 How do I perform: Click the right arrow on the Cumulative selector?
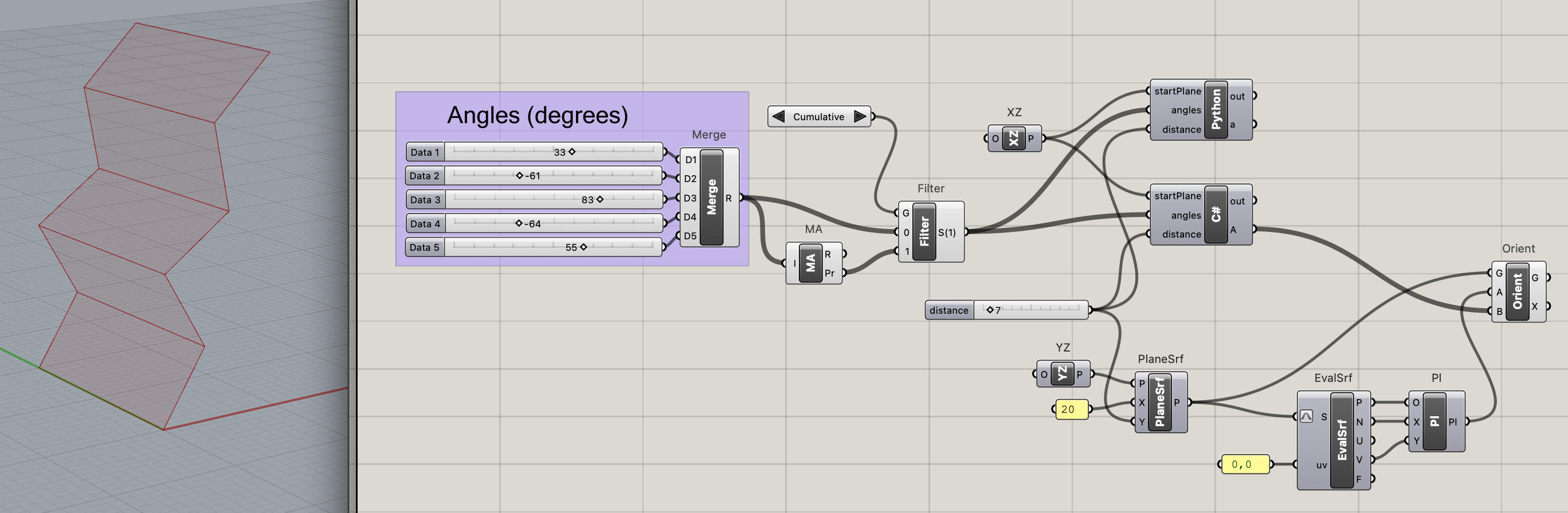point(860,116)
